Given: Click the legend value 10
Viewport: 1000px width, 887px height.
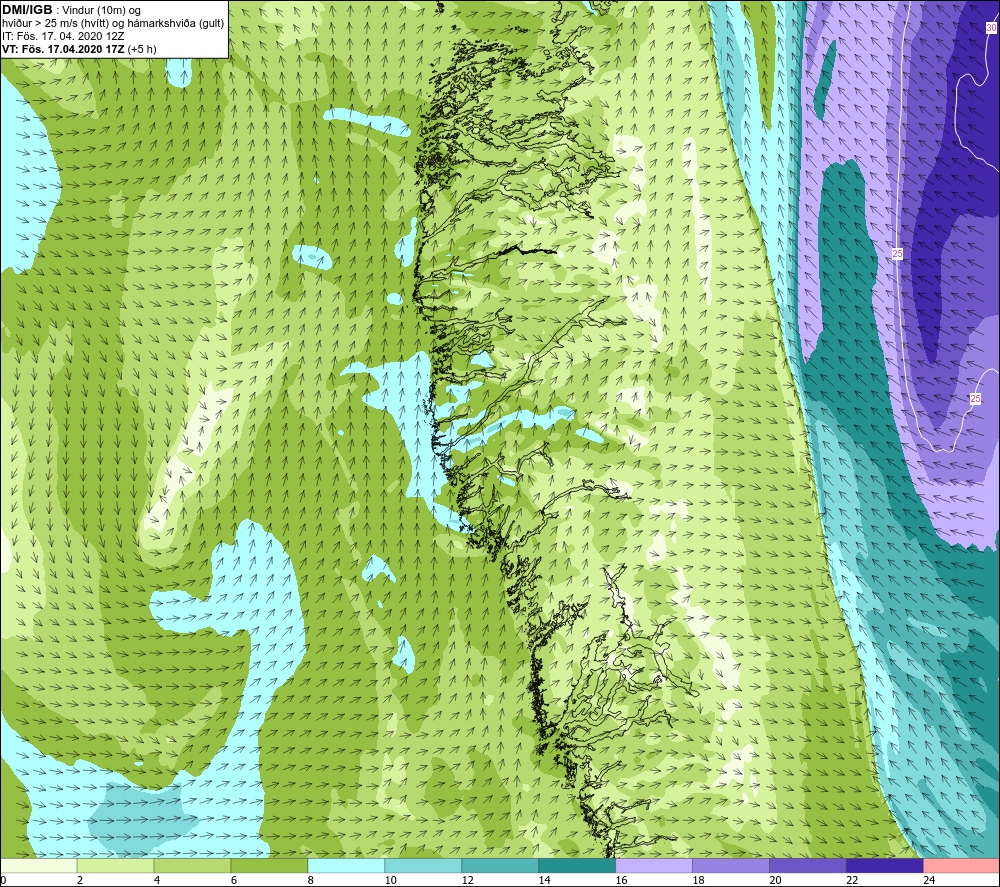Looking at the screenshot, I should click(390, 880).
